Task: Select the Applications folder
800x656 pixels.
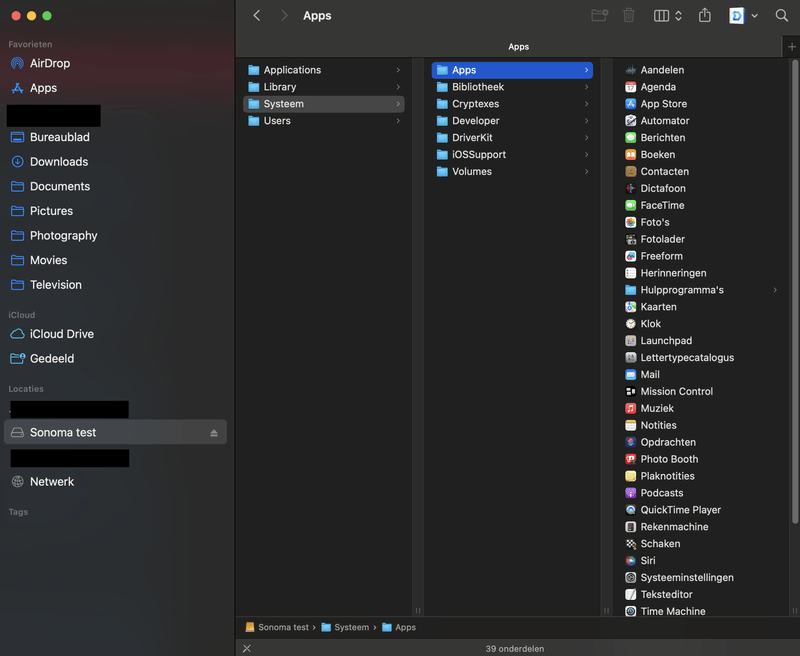Action: [324, 70]
